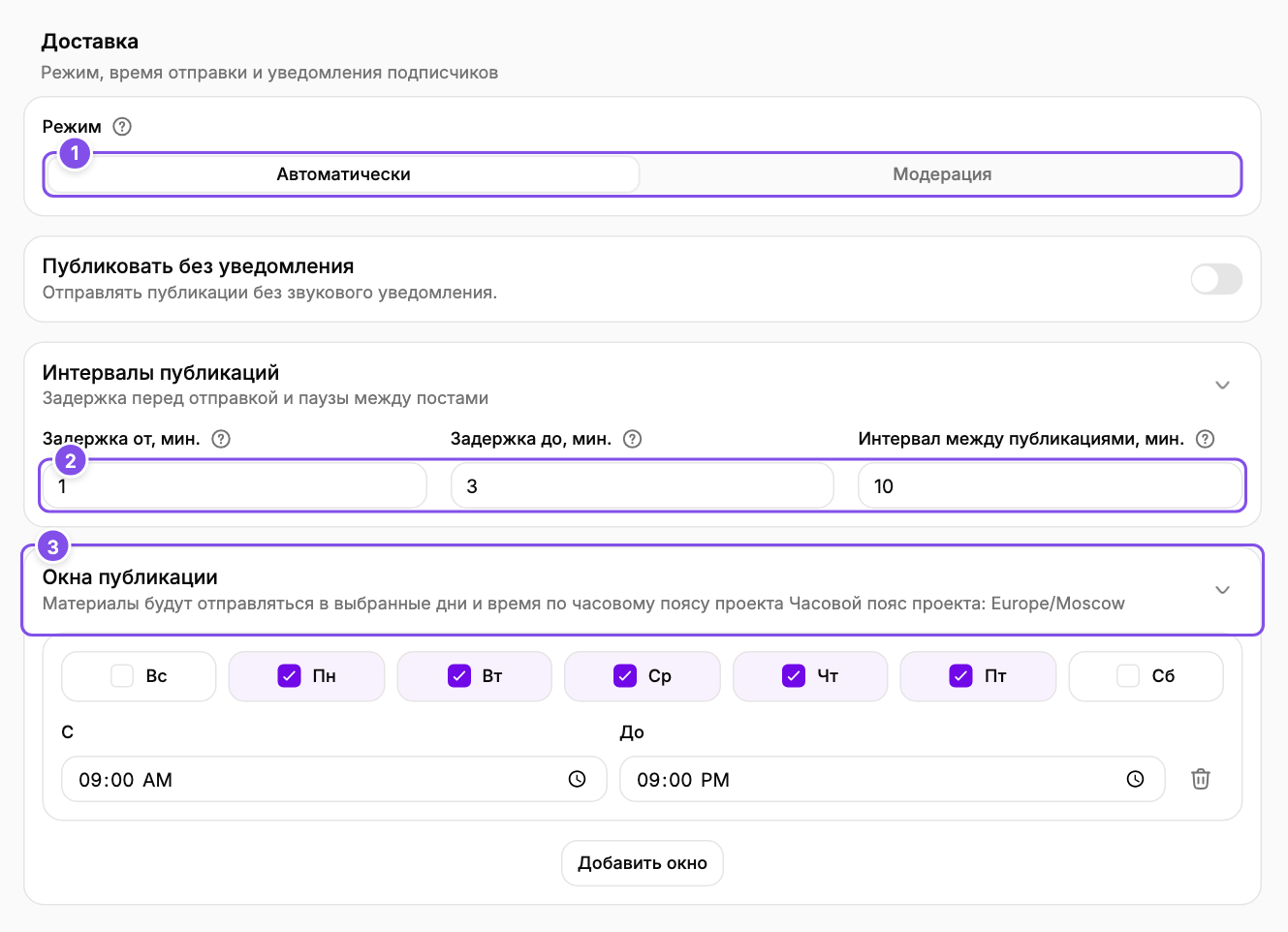
Task: Check the Сб day checkbox
Action: 1128,675
